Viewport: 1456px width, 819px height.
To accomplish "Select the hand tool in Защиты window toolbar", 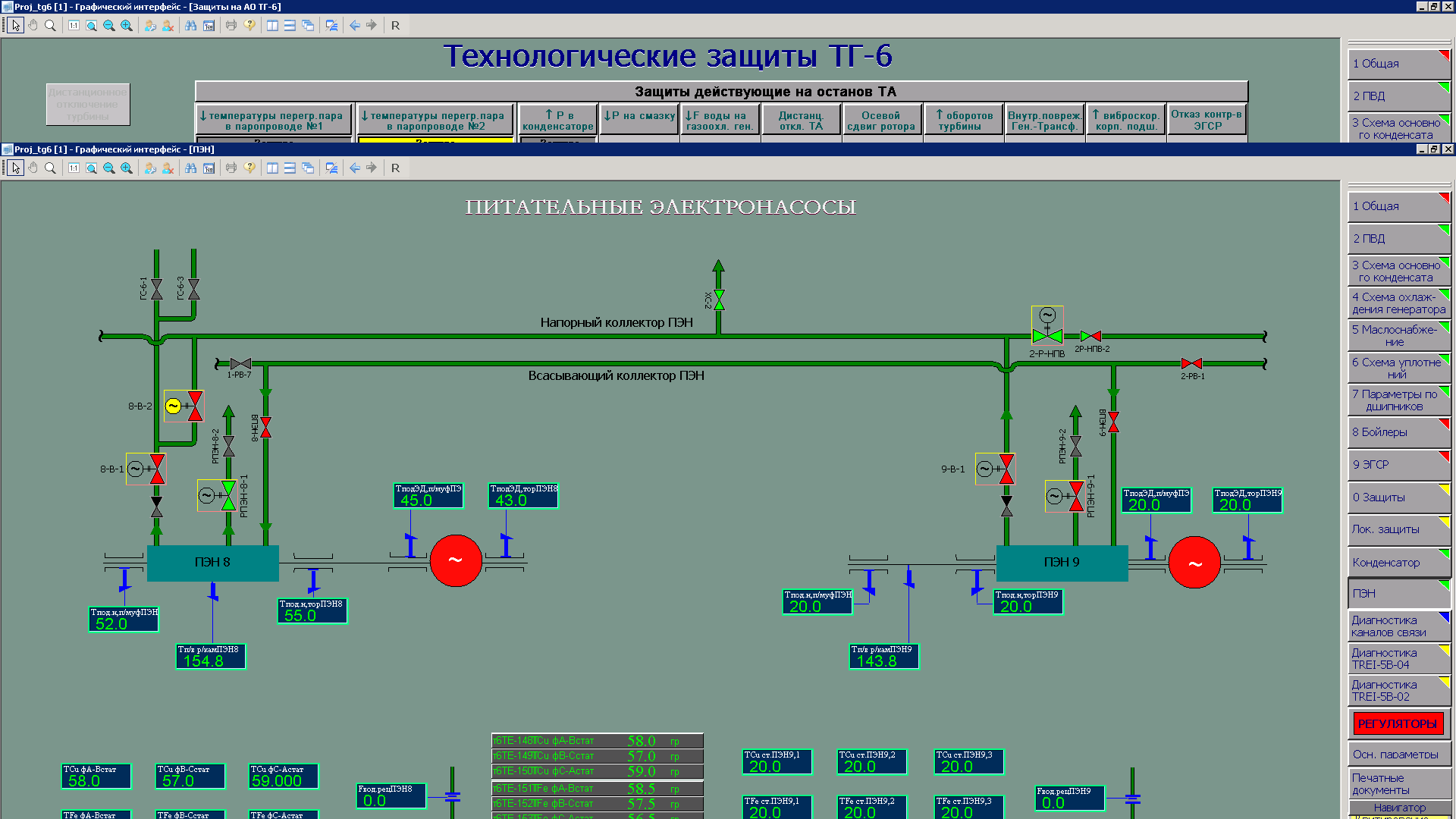I will [33, 25].
